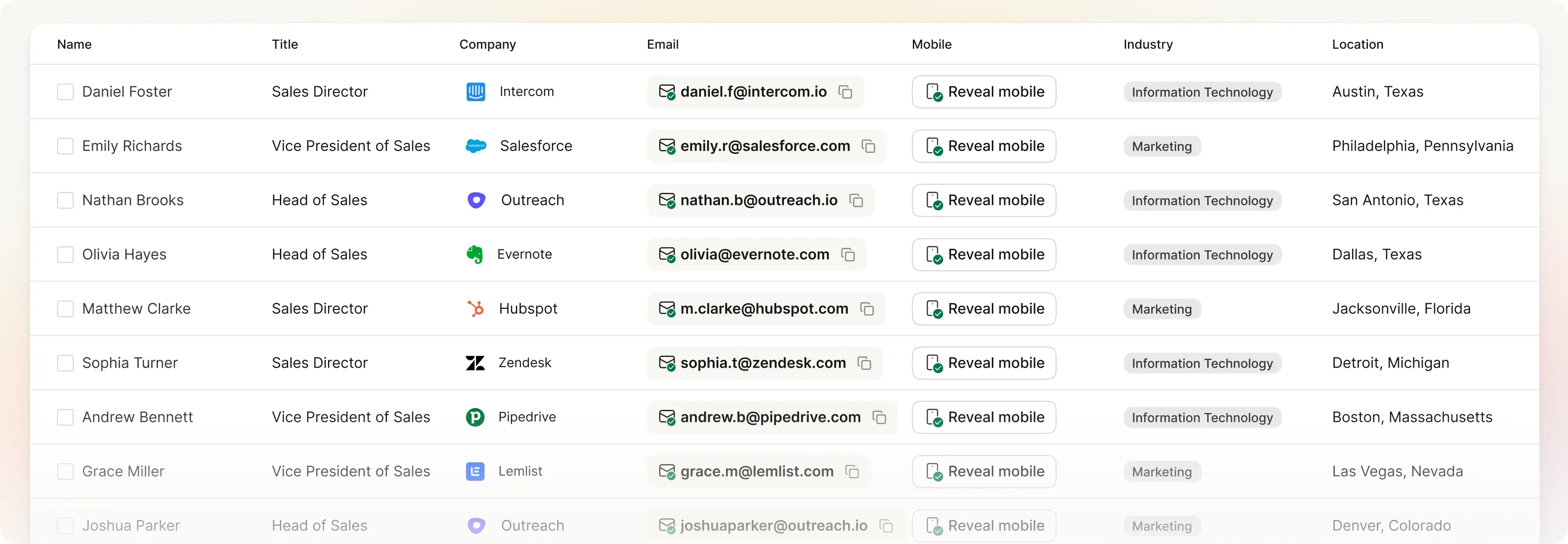Tick the checkbox next to Joshua Parker
The image size is (1568, 544).
(66, 526)
